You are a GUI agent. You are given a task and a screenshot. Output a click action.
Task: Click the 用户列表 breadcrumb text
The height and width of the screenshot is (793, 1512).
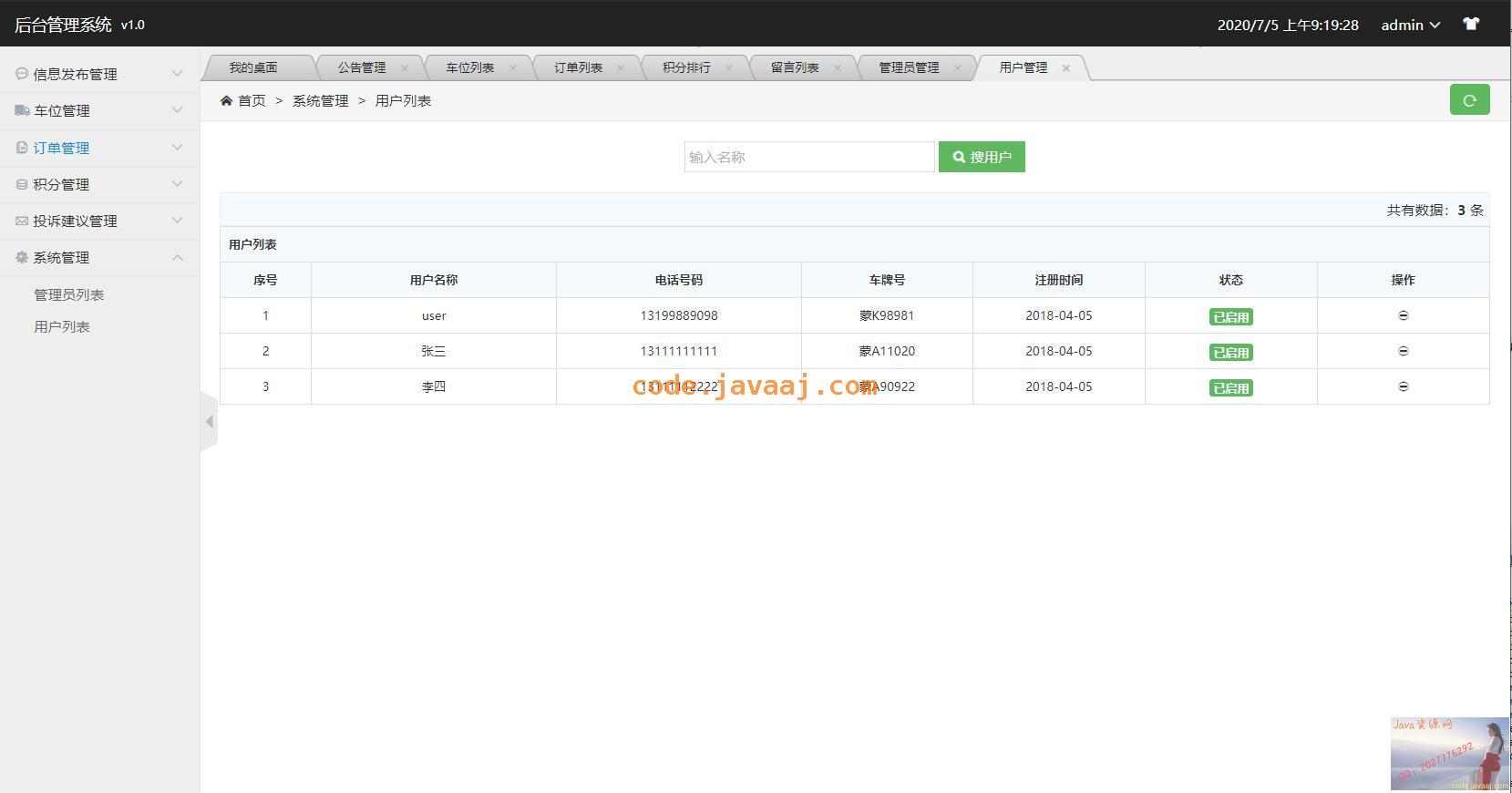point(403,101)
